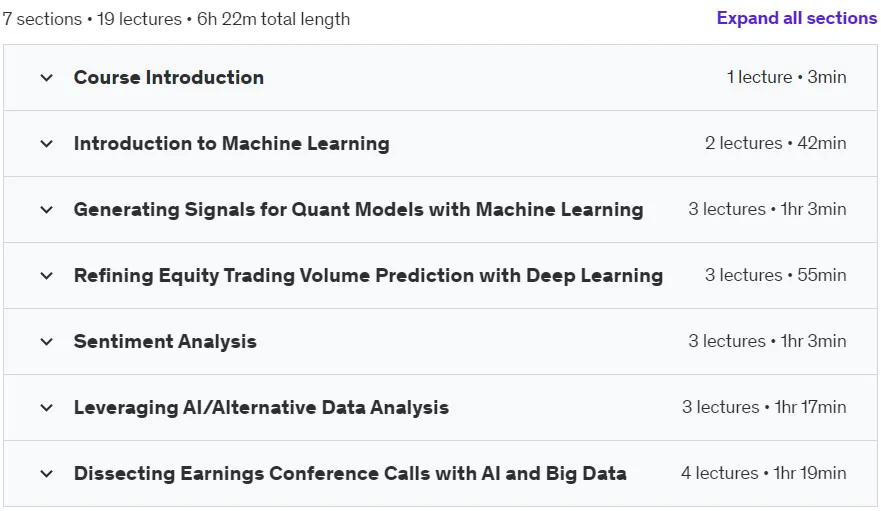
Task: Expand the Course Introduction section title
Action: (x=169, y=78)
